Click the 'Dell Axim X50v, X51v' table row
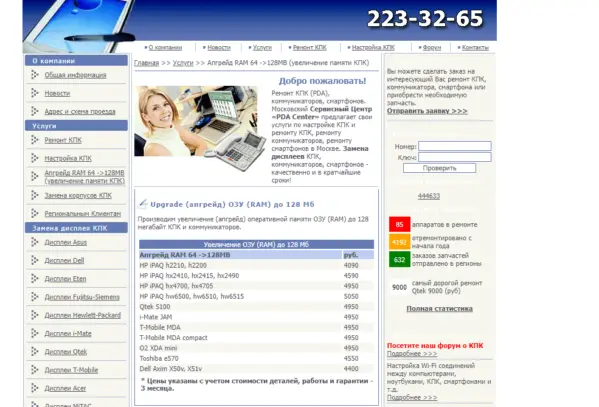Screen dimensions: 599x407 (x=256, y=369)
